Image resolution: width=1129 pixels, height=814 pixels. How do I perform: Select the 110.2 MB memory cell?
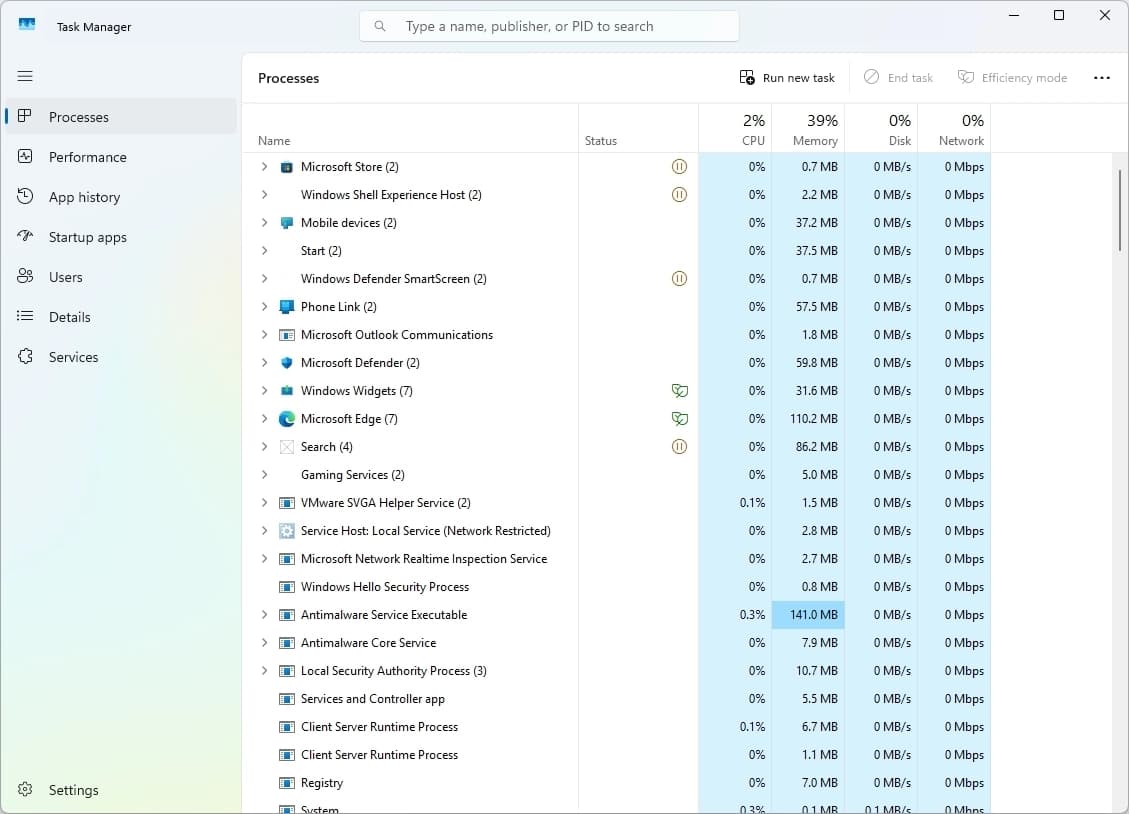tap(808, 419)
